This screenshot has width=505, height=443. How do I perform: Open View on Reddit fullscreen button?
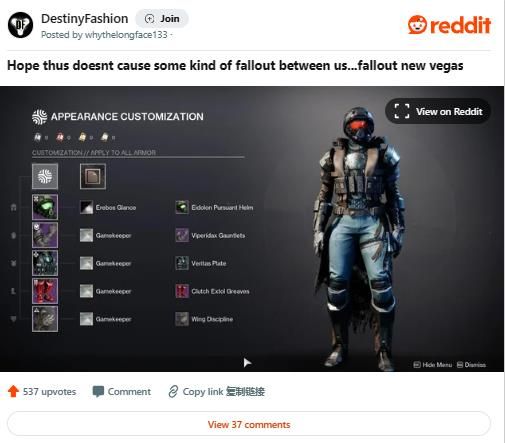(x=438, y=111)
